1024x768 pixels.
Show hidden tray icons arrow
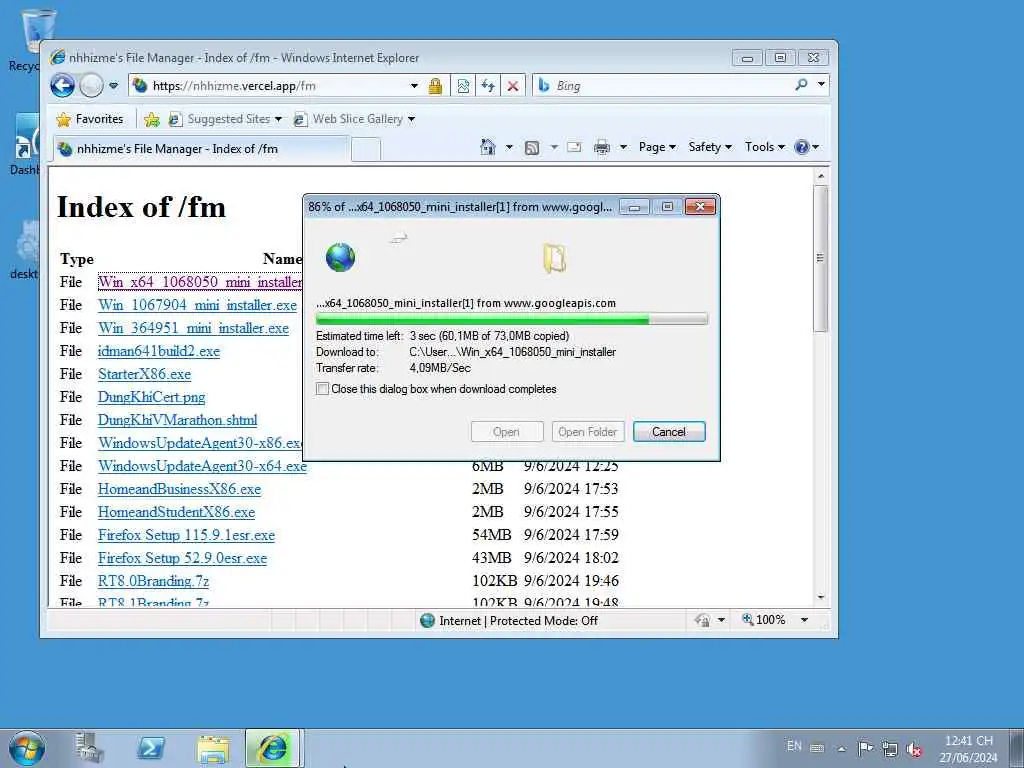(842, 748)
